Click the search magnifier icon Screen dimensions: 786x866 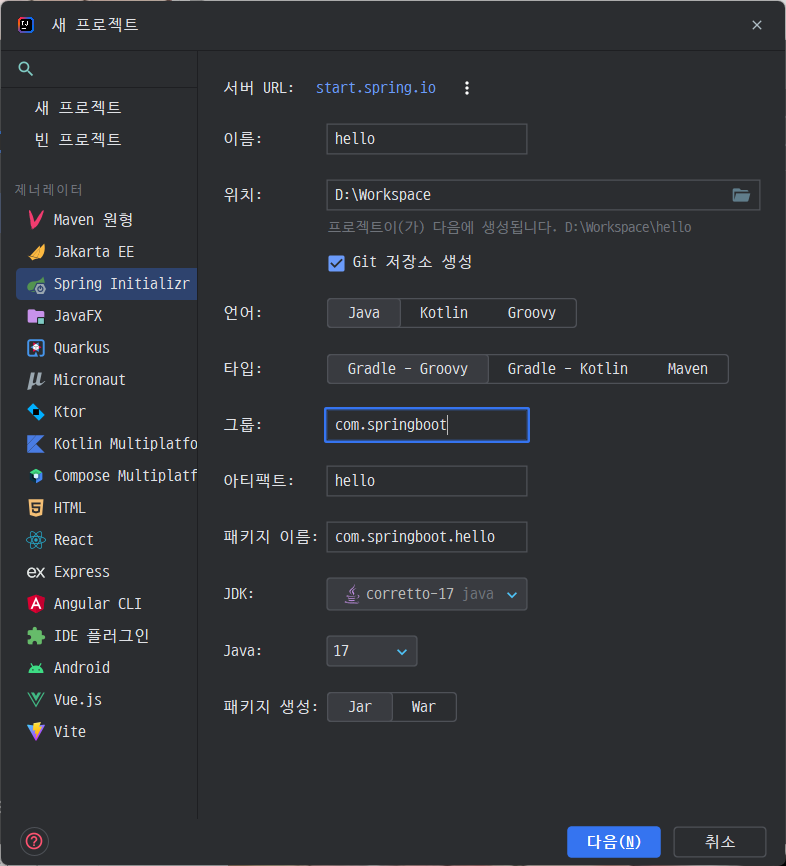(x=25, y=68)
